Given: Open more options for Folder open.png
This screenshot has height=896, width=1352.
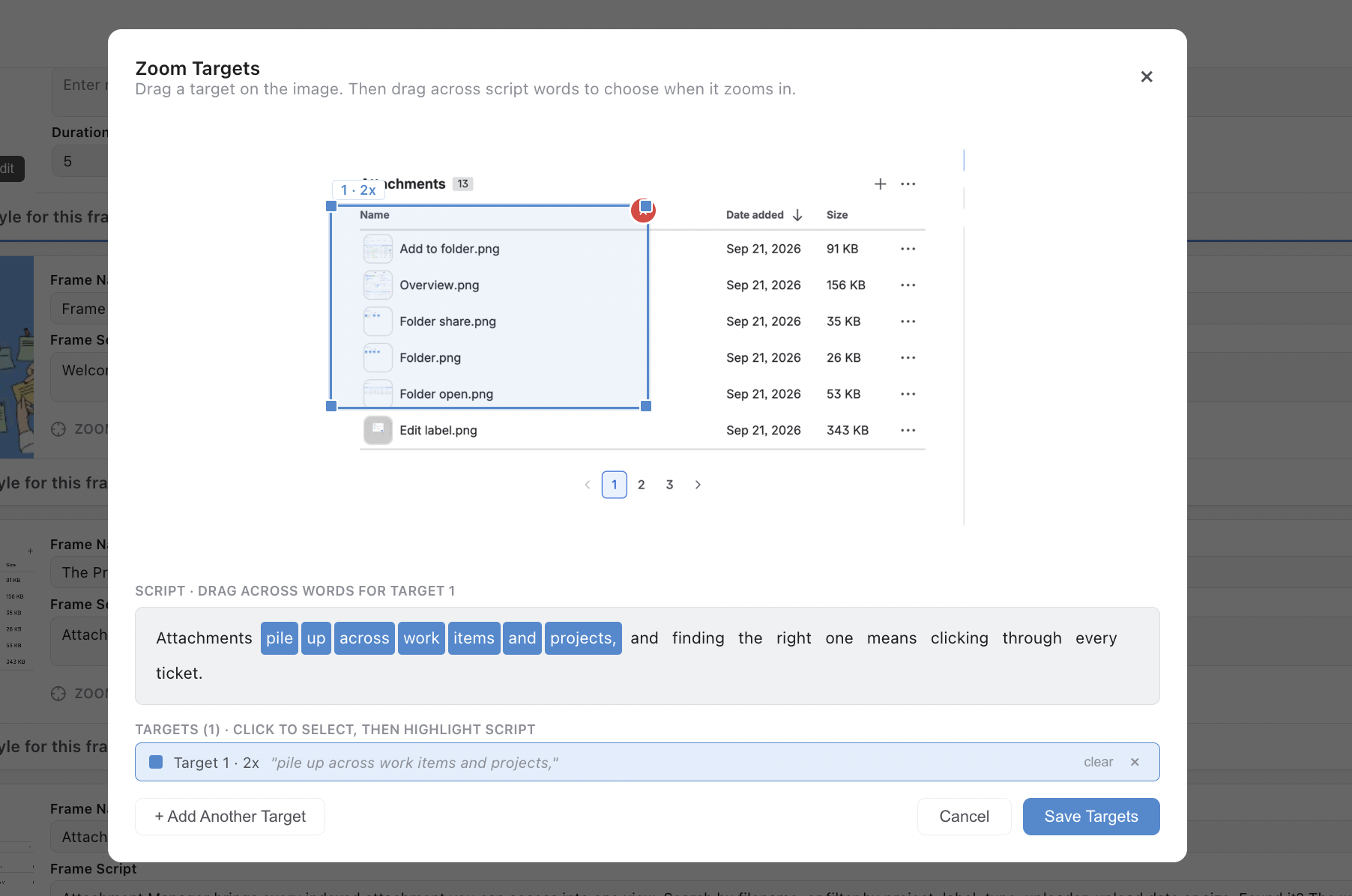Looking at the screenshot, I should pyautogui.click(x=908, y=394).
